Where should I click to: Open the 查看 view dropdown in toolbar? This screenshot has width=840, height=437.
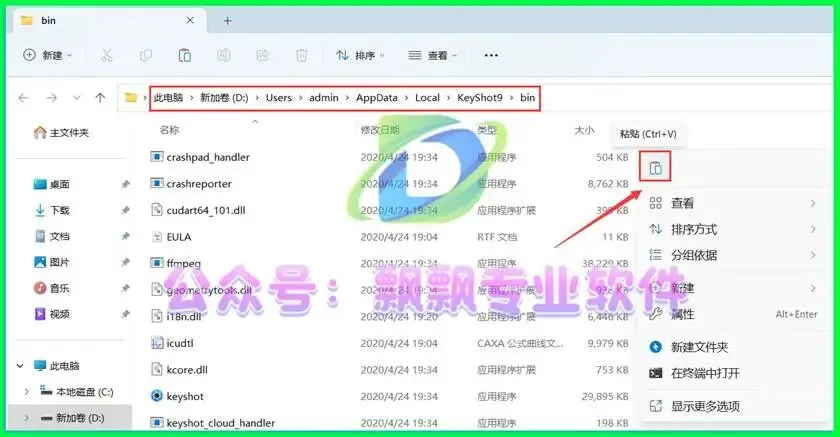click(x=432, y=55)
